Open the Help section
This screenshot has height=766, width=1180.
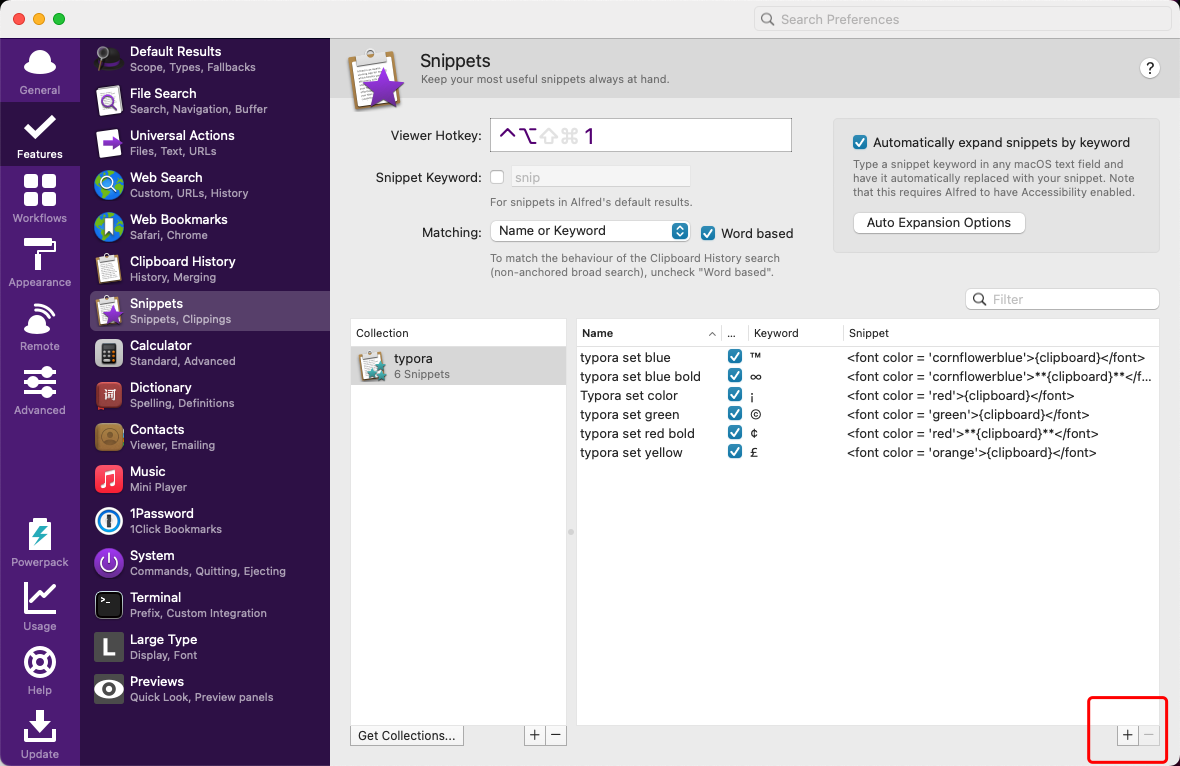click(x=39, y=670)
